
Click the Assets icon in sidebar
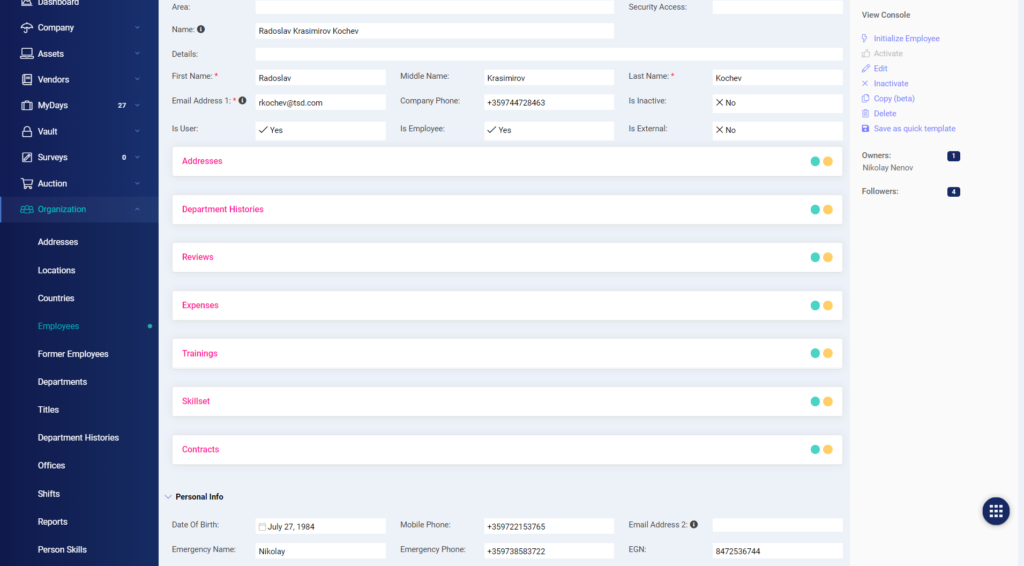(27, 53)
